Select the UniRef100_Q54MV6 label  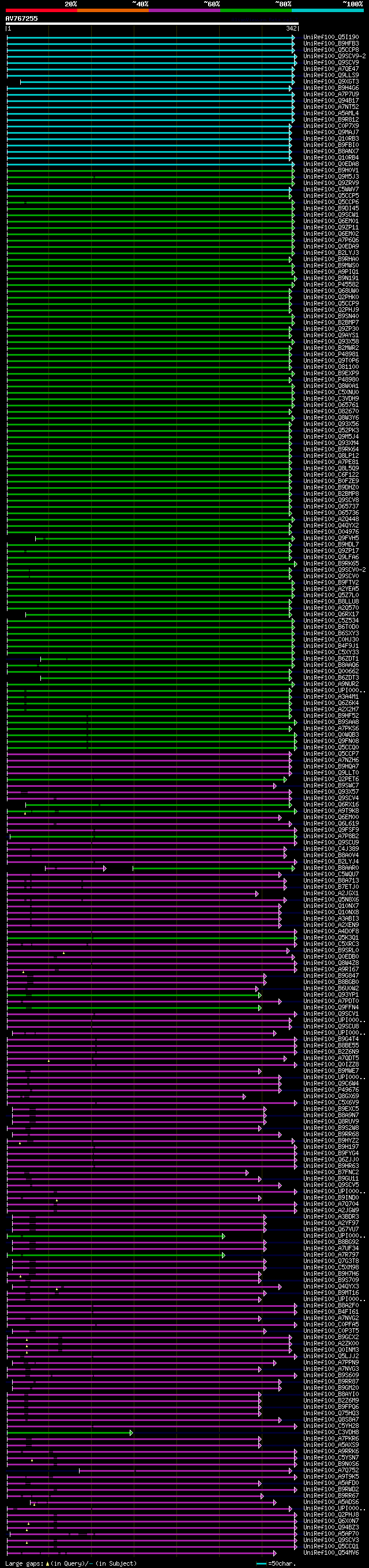coord(330,1552)
